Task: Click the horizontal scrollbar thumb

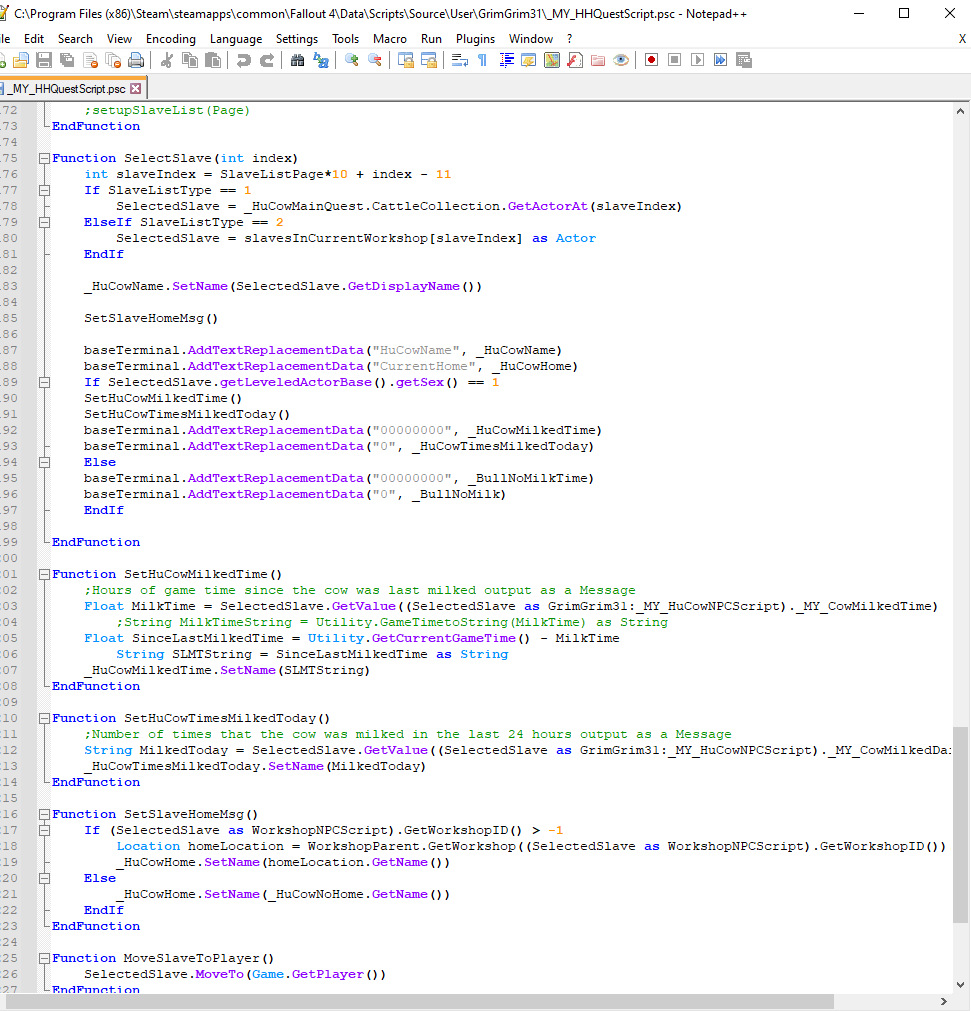Action: (420, 1001)
